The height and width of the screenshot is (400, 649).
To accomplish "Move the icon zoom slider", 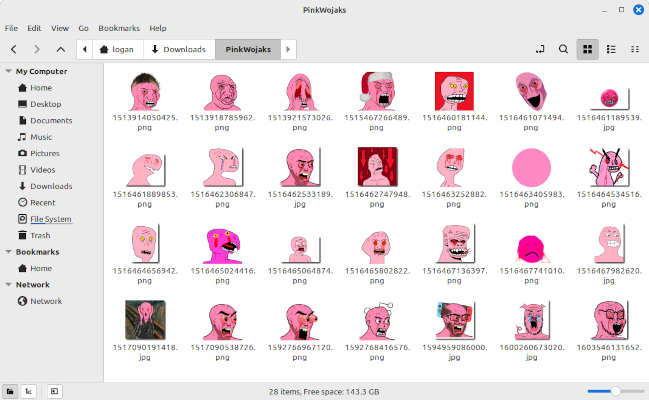I will (615, 391).
